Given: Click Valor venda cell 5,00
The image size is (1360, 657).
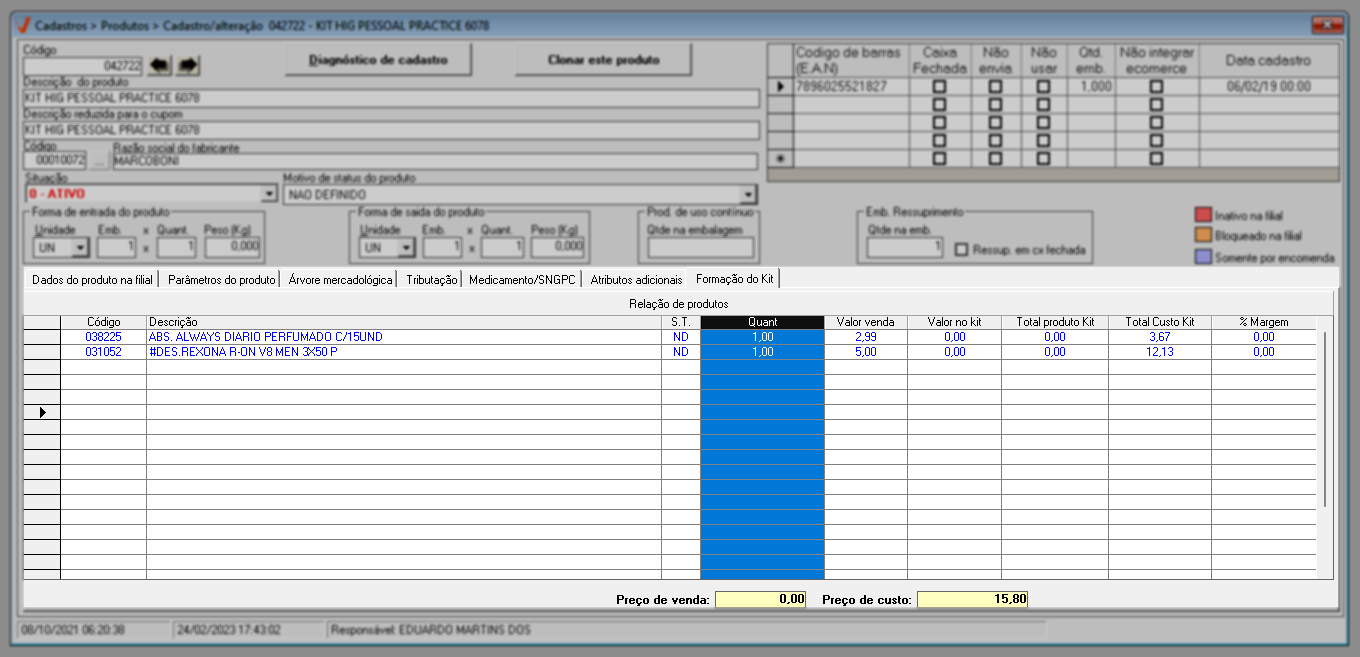Looking at the screenshot, I should click(866, 352).
